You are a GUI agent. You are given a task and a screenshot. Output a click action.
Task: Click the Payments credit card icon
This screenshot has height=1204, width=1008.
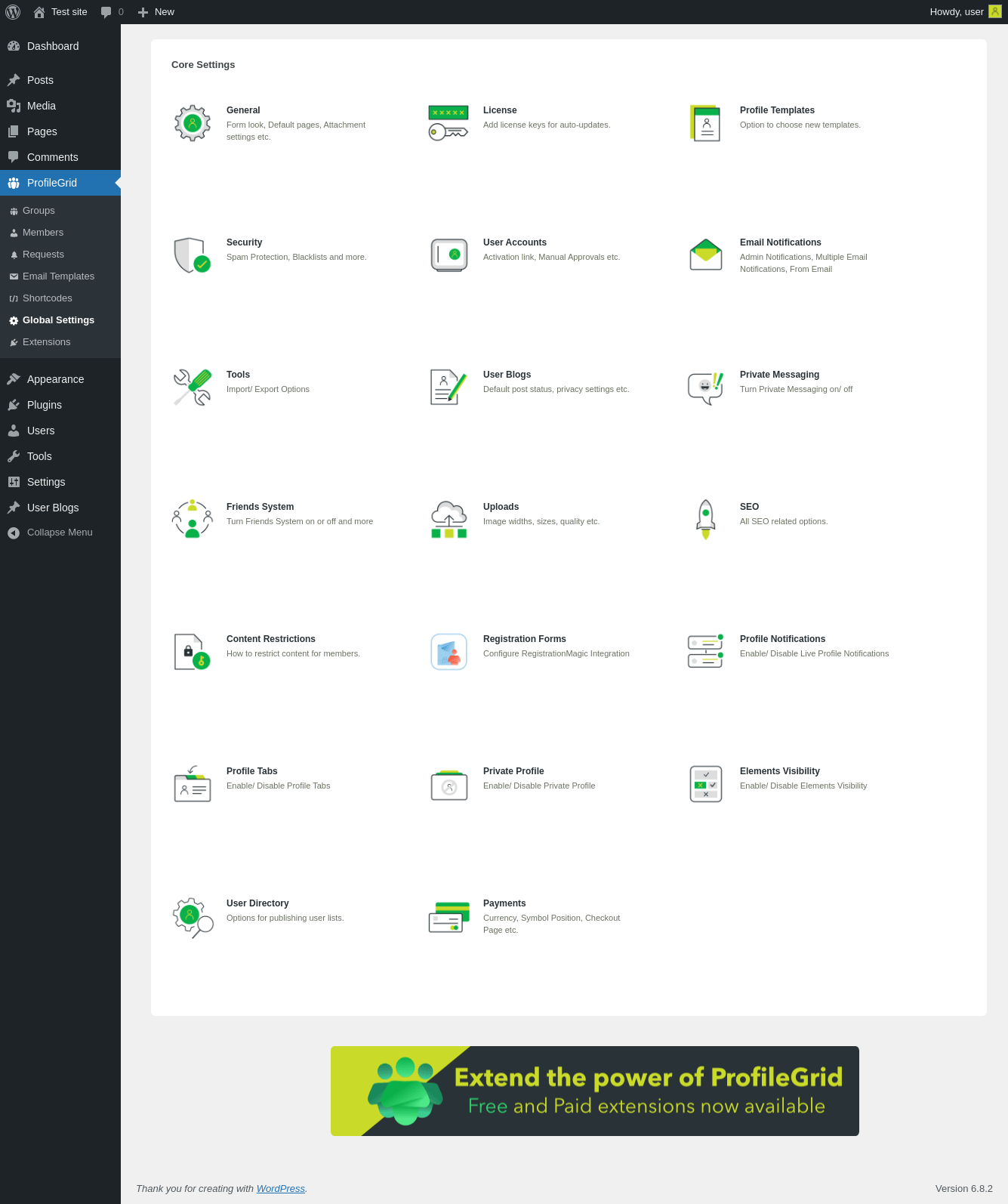(x=449, y=916)
